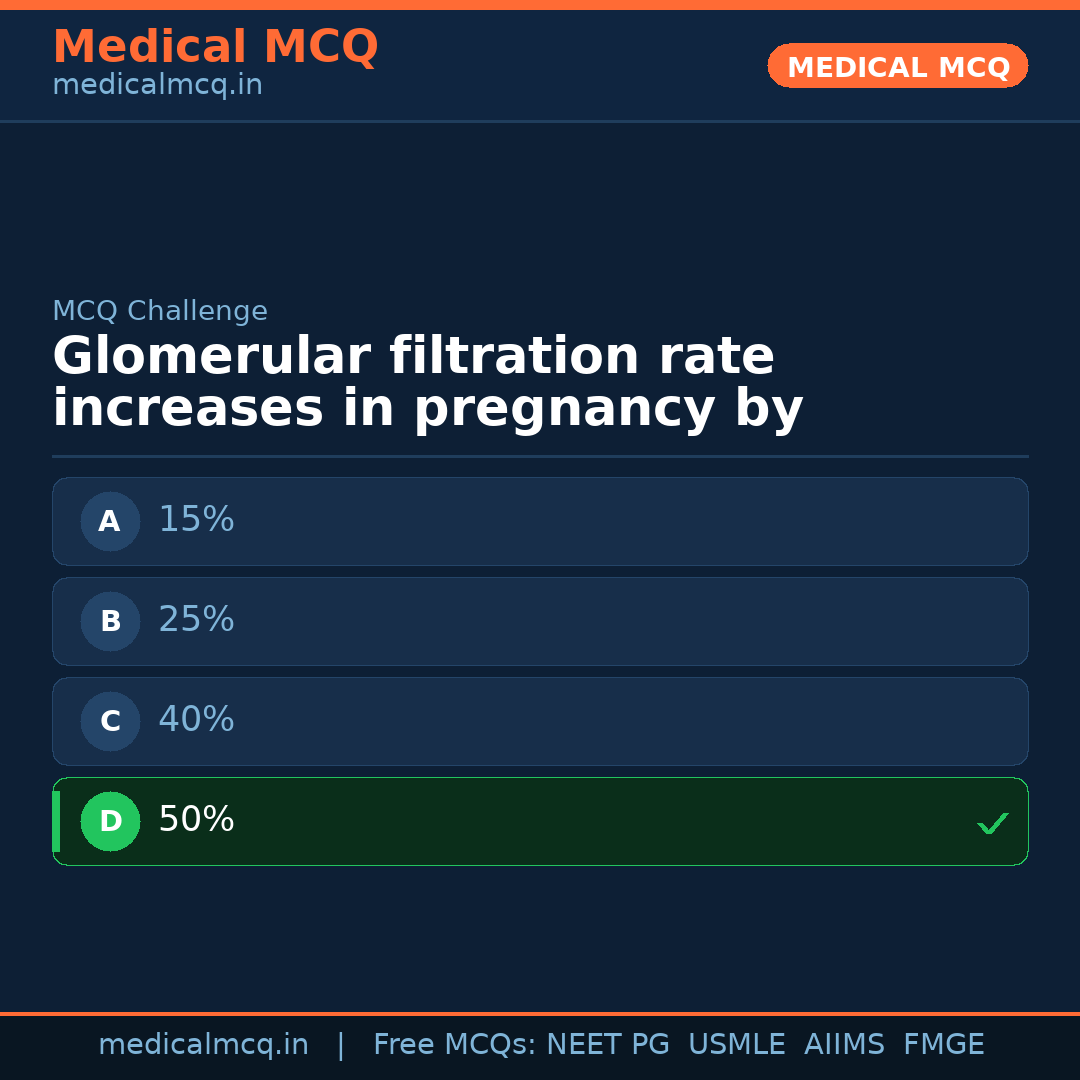1080x1080 pixels.
Task: Pick the highlighted 50% answer text
Action: 196,820
